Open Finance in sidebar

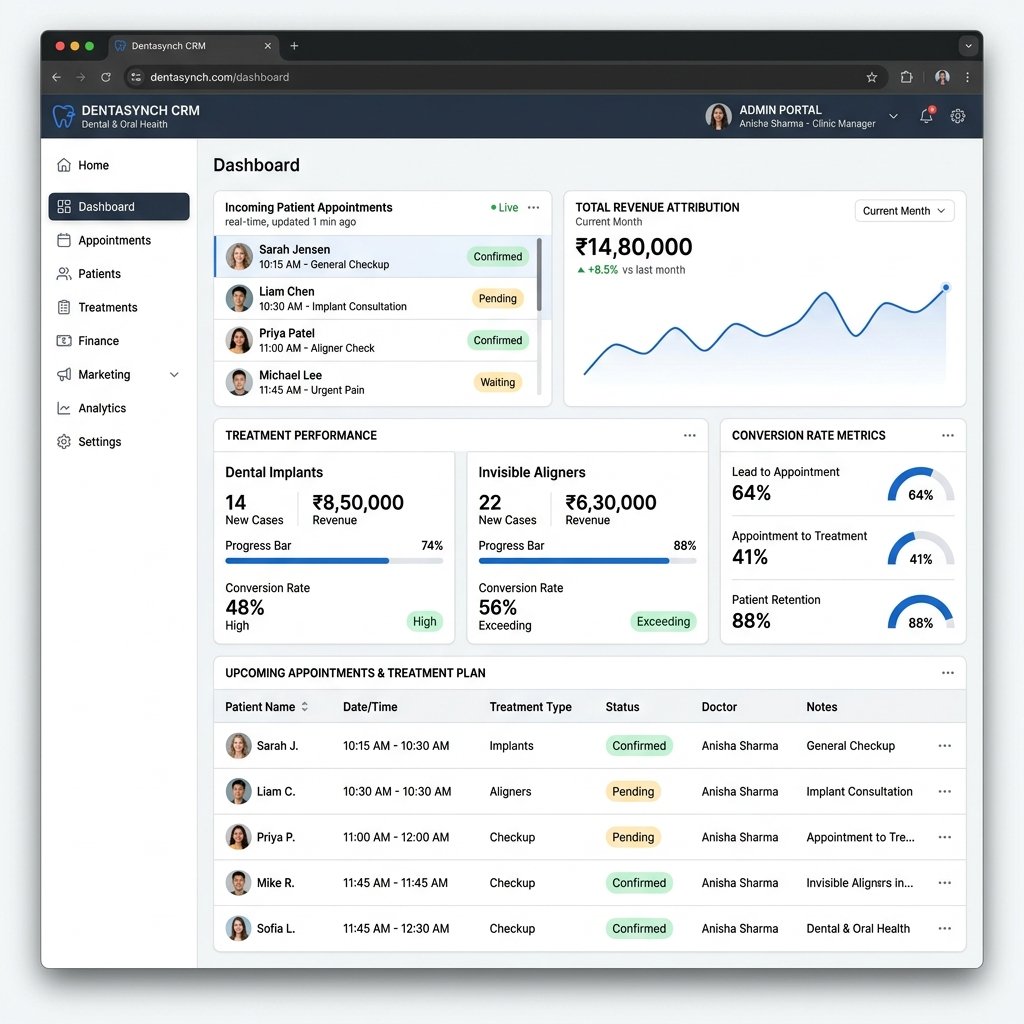coord(119,341)
